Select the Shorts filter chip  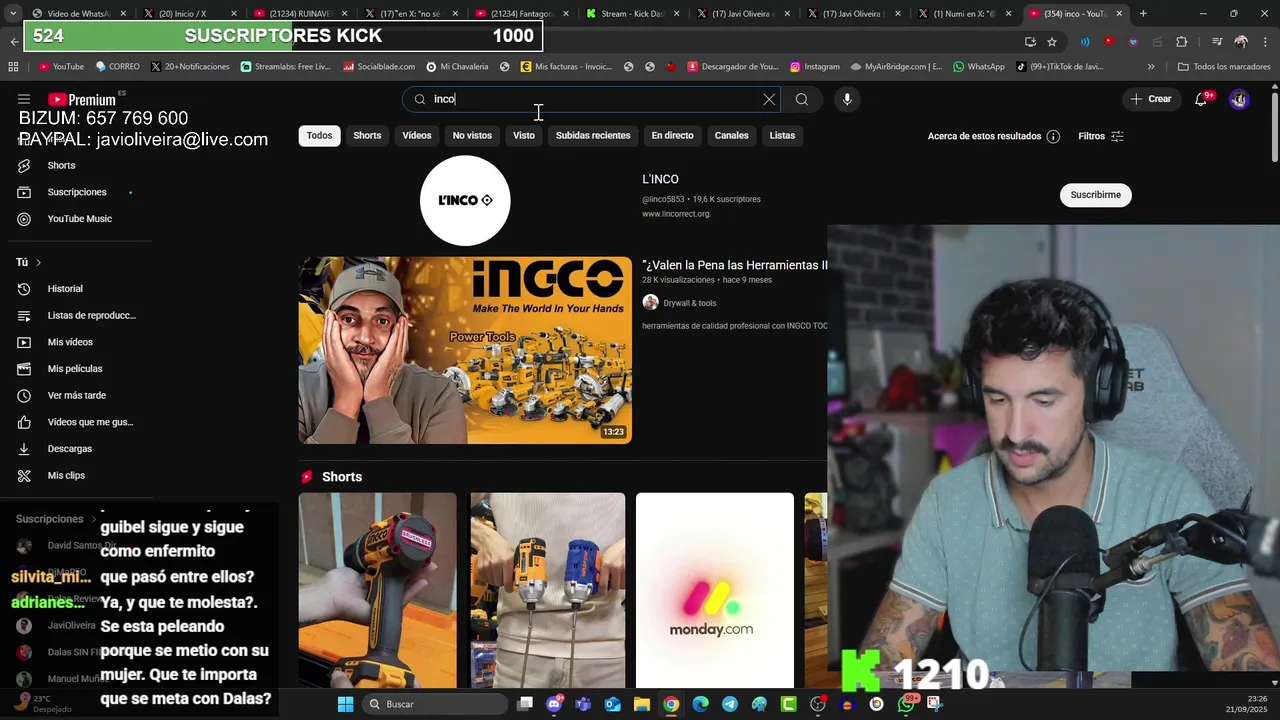pos(367,136)
